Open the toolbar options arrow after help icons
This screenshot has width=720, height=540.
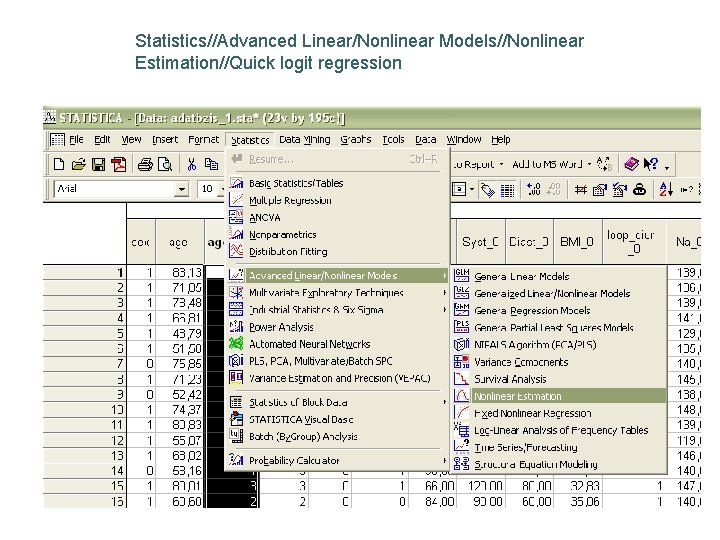(667, 167)
